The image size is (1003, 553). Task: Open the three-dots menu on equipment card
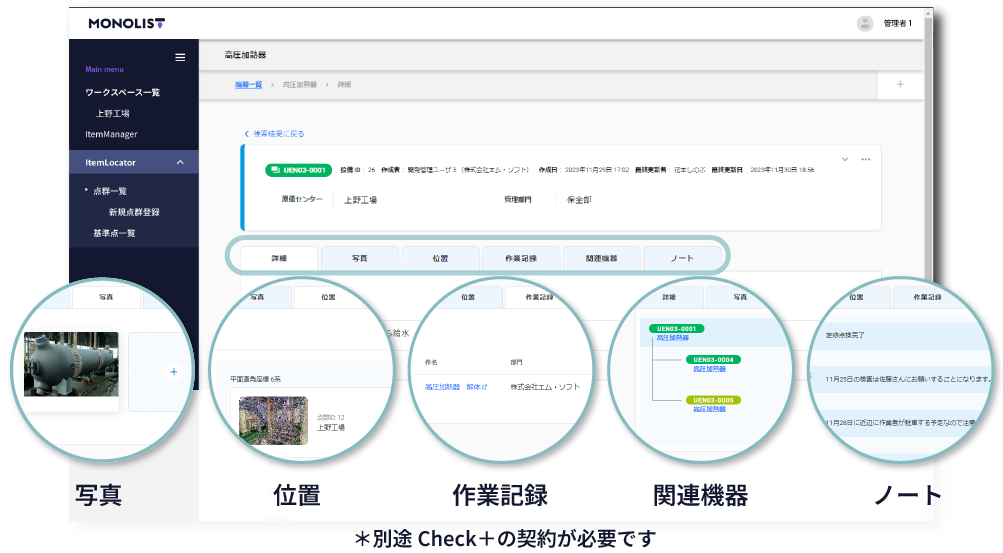click(865, 159)
